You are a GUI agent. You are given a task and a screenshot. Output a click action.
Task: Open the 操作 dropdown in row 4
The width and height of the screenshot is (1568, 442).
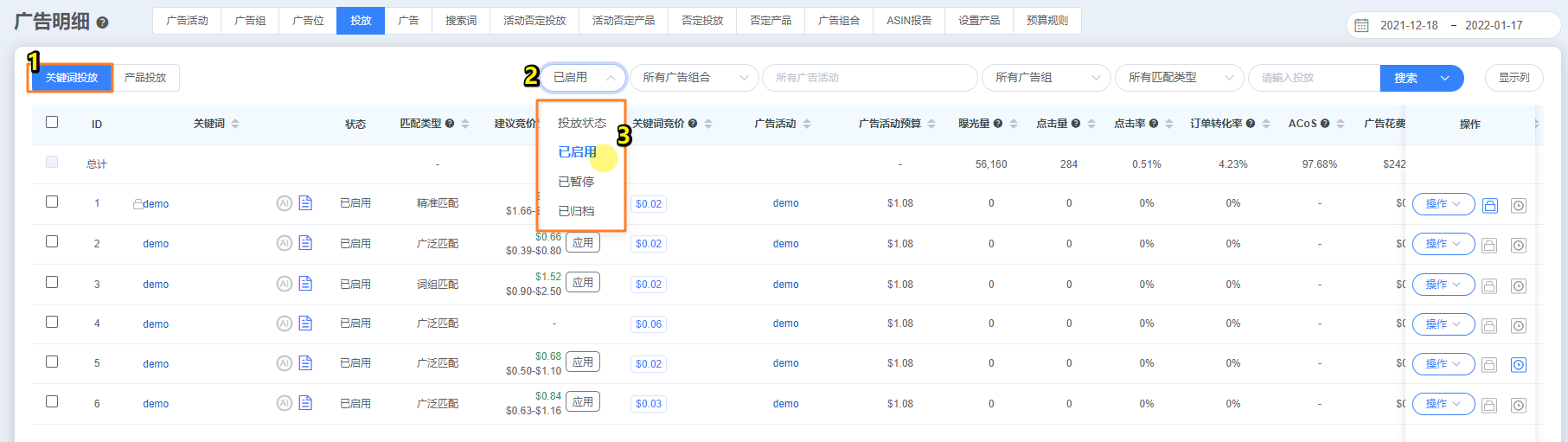tap(1443, 325)
